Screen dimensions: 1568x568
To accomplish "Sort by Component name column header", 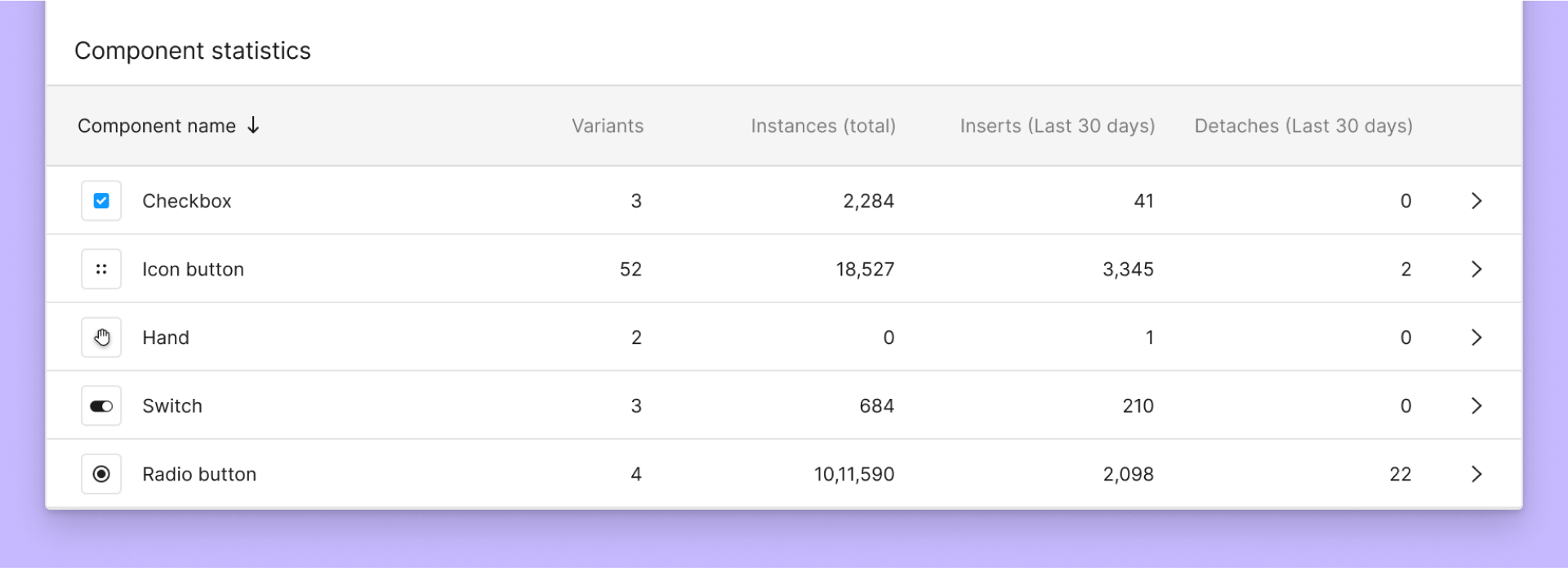I will [157, 126].
